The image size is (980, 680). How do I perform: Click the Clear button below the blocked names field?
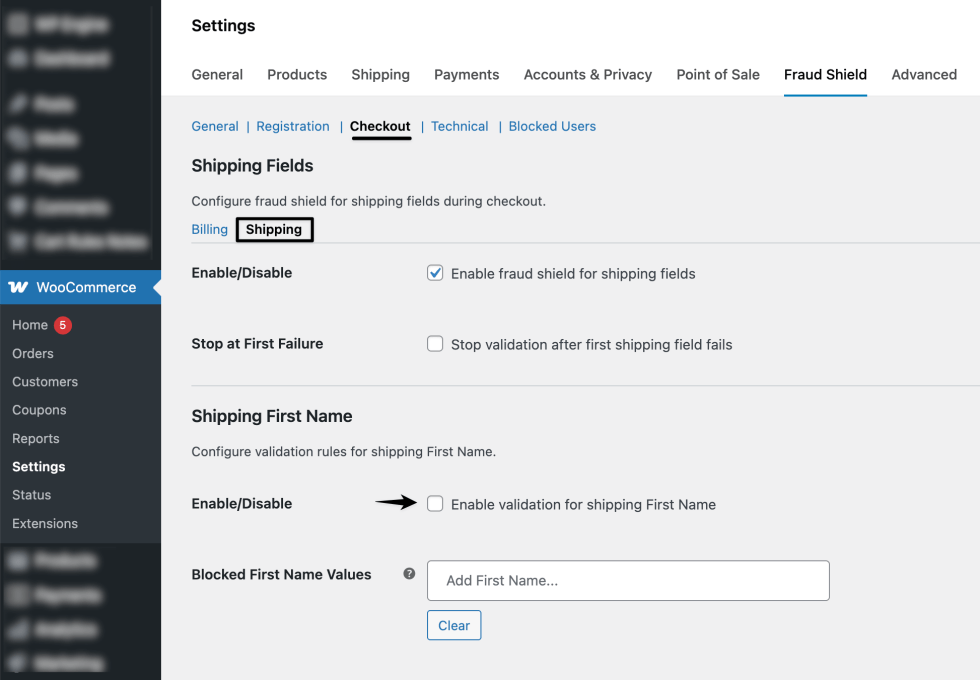pos(453,625)
